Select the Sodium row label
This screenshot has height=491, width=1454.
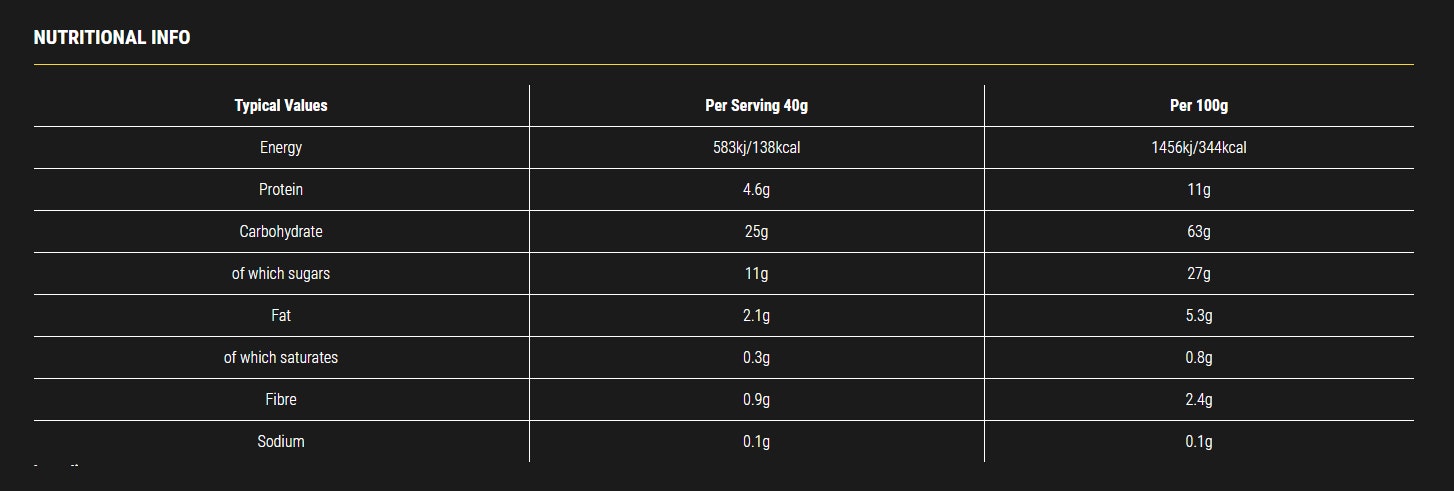click(x=281, y=441)
